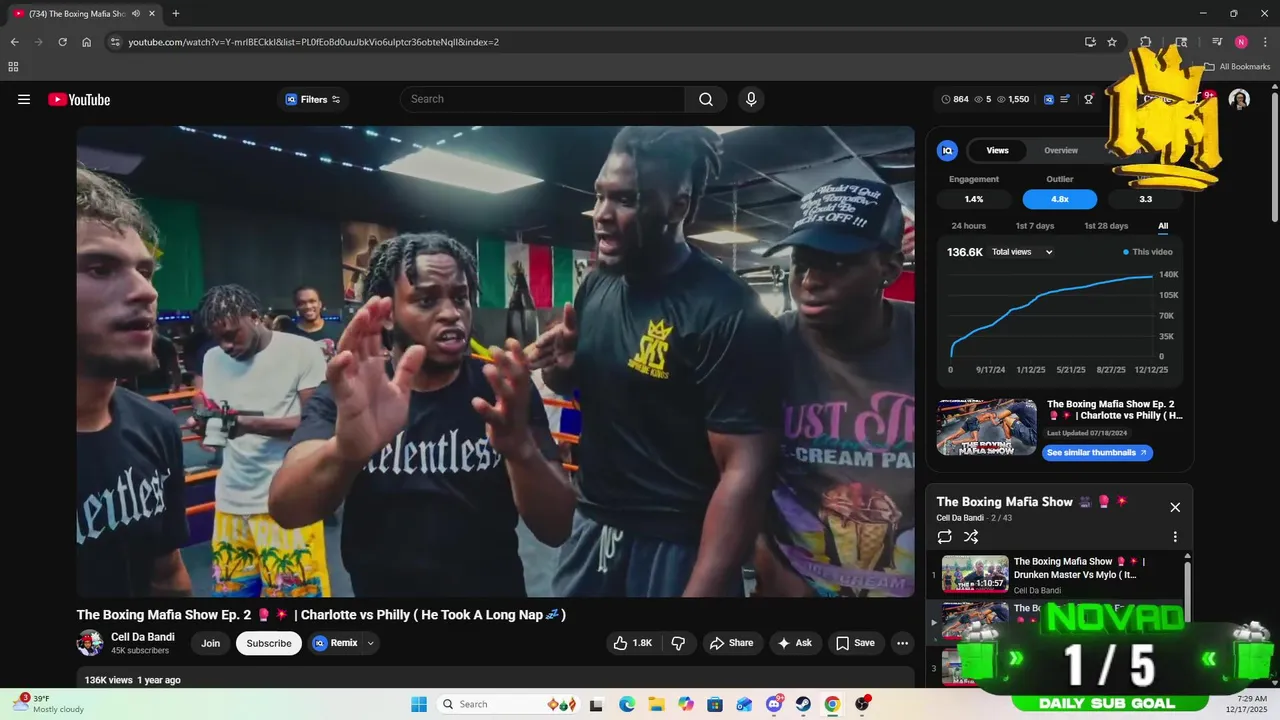
Task: Open Chrome apps grid in bookmarks bar
Action: (x=13, y=67)
